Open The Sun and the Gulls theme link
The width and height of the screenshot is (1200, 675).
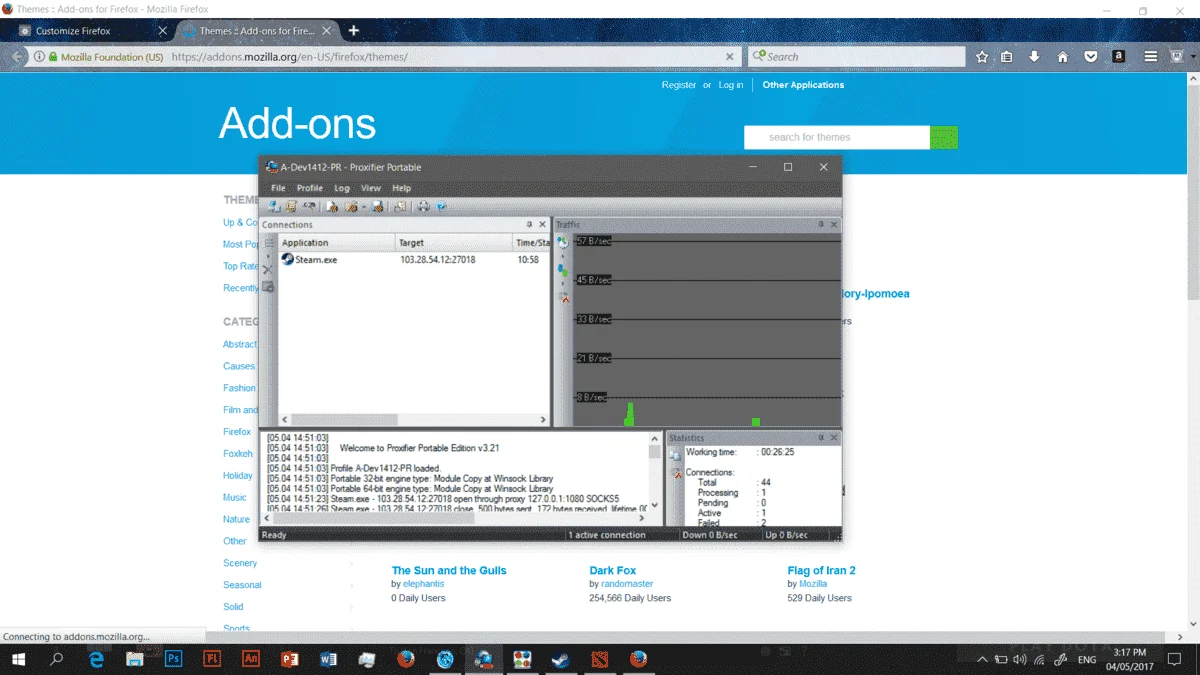pyautogui.click(x=449, y=571)
